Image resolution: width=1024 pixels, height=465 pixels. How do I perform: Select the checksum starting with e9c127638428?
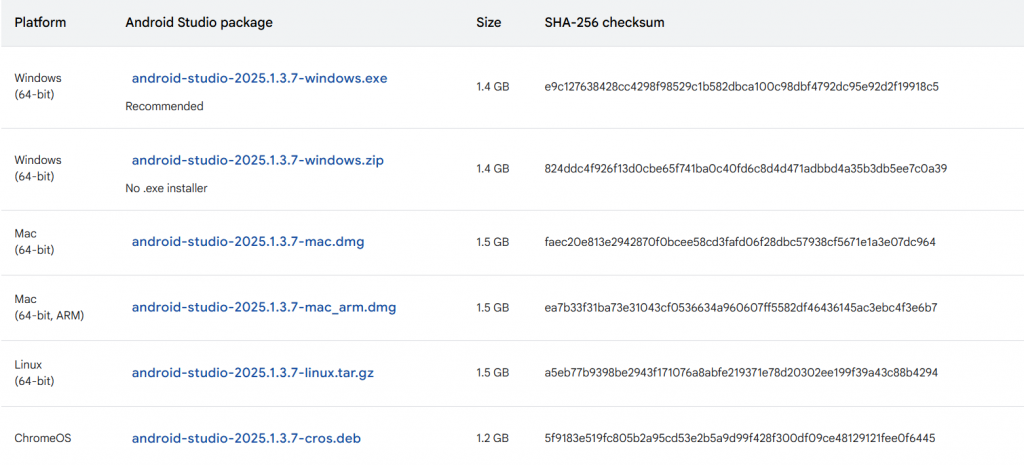741,86
